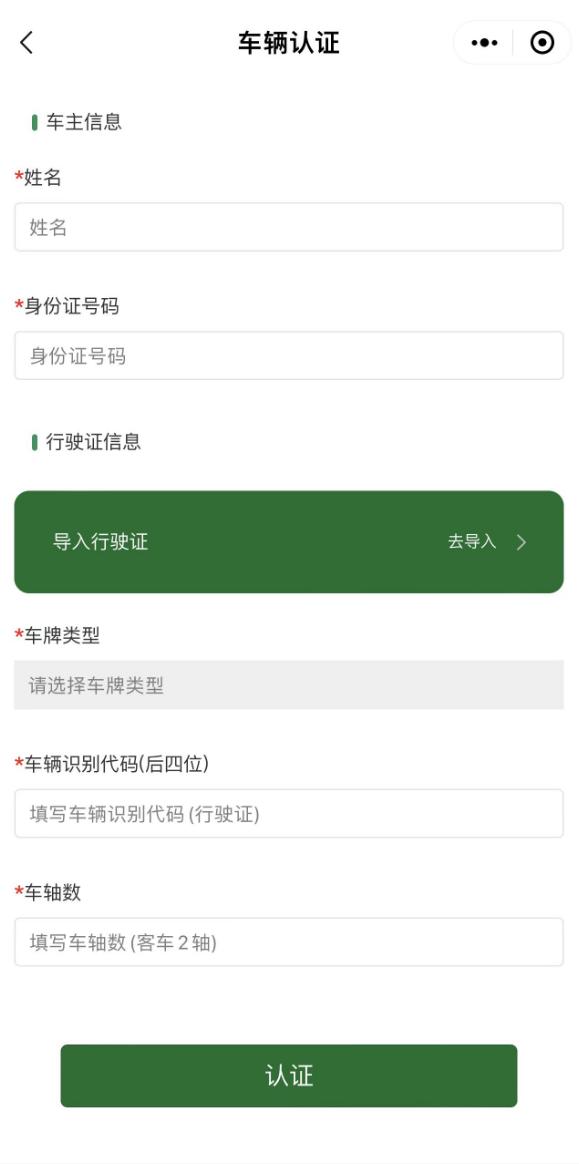Image resolution: width=579 pixels, height=1164 pixels.
Task: Click the 身份证号码 ID number field
Action: (289, 355)
